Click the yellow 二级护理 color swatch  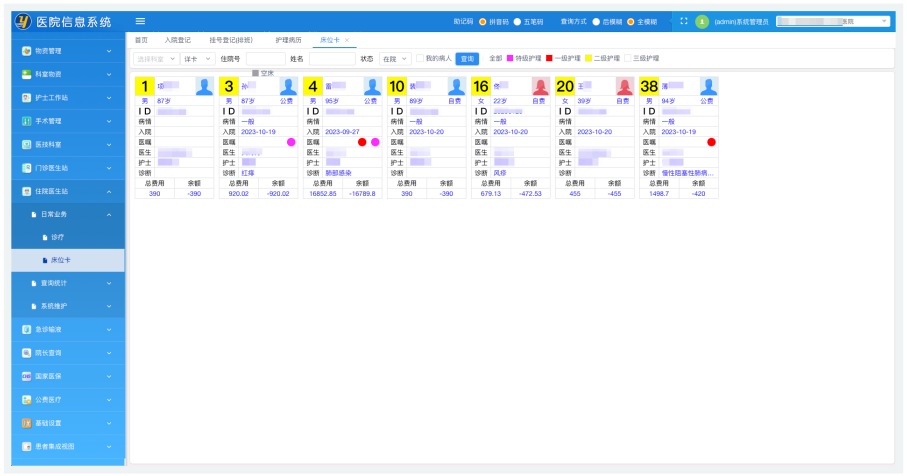click(588, 58)
